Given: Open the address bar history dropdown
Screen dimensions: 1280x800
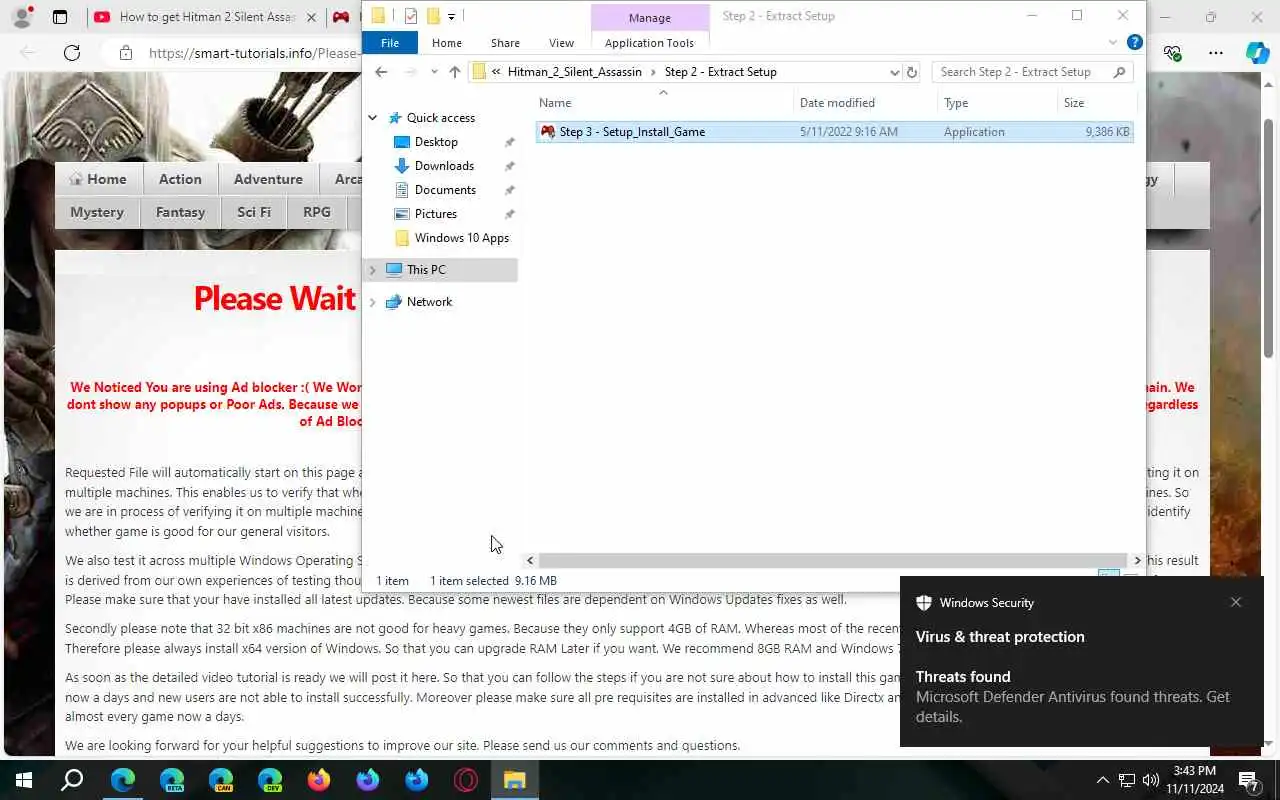Looking at the screenshot, I should point(894,72).
